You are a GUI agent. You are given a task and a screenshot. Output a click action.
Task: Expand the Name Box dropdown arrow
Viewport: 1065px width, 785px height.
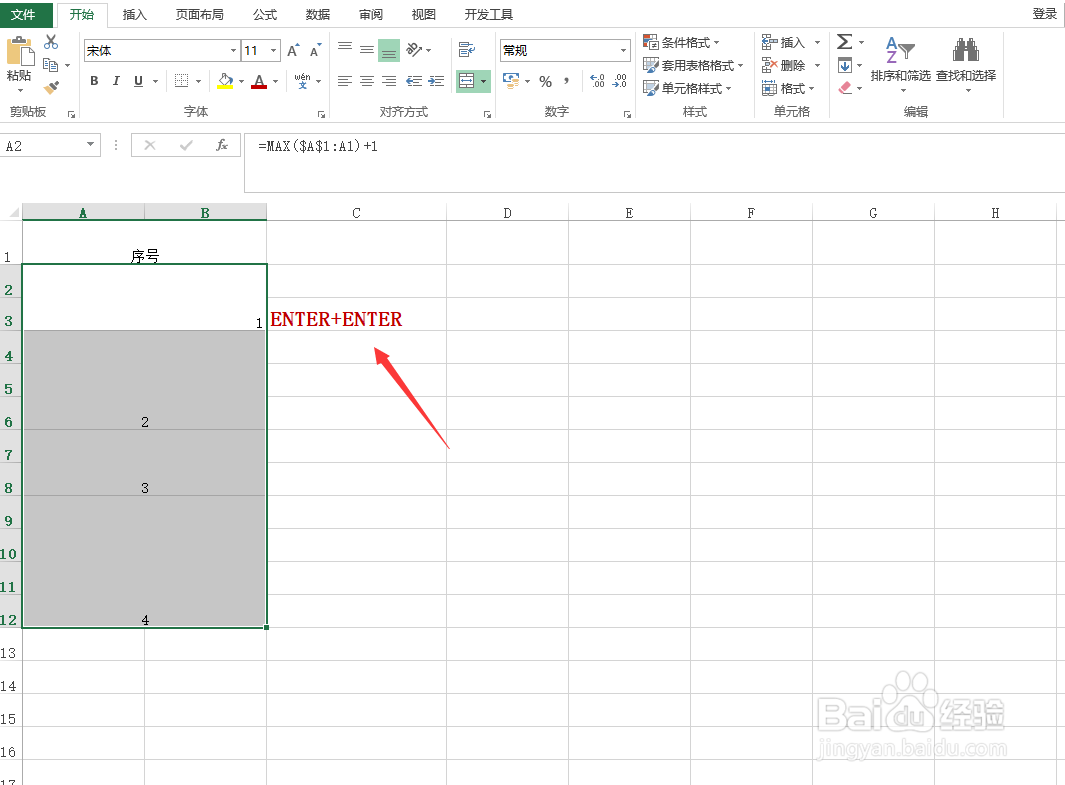tap(90, 145)
